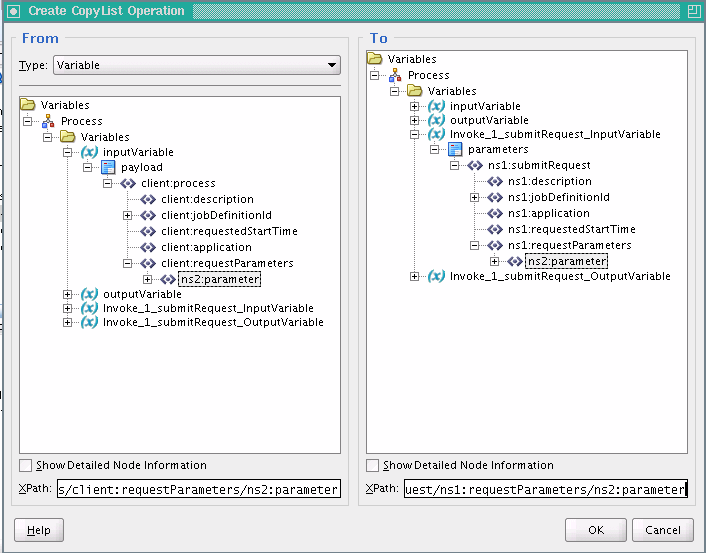Click Invoke_1_submitRequest_OutputVariable icon in From tree

89,322
